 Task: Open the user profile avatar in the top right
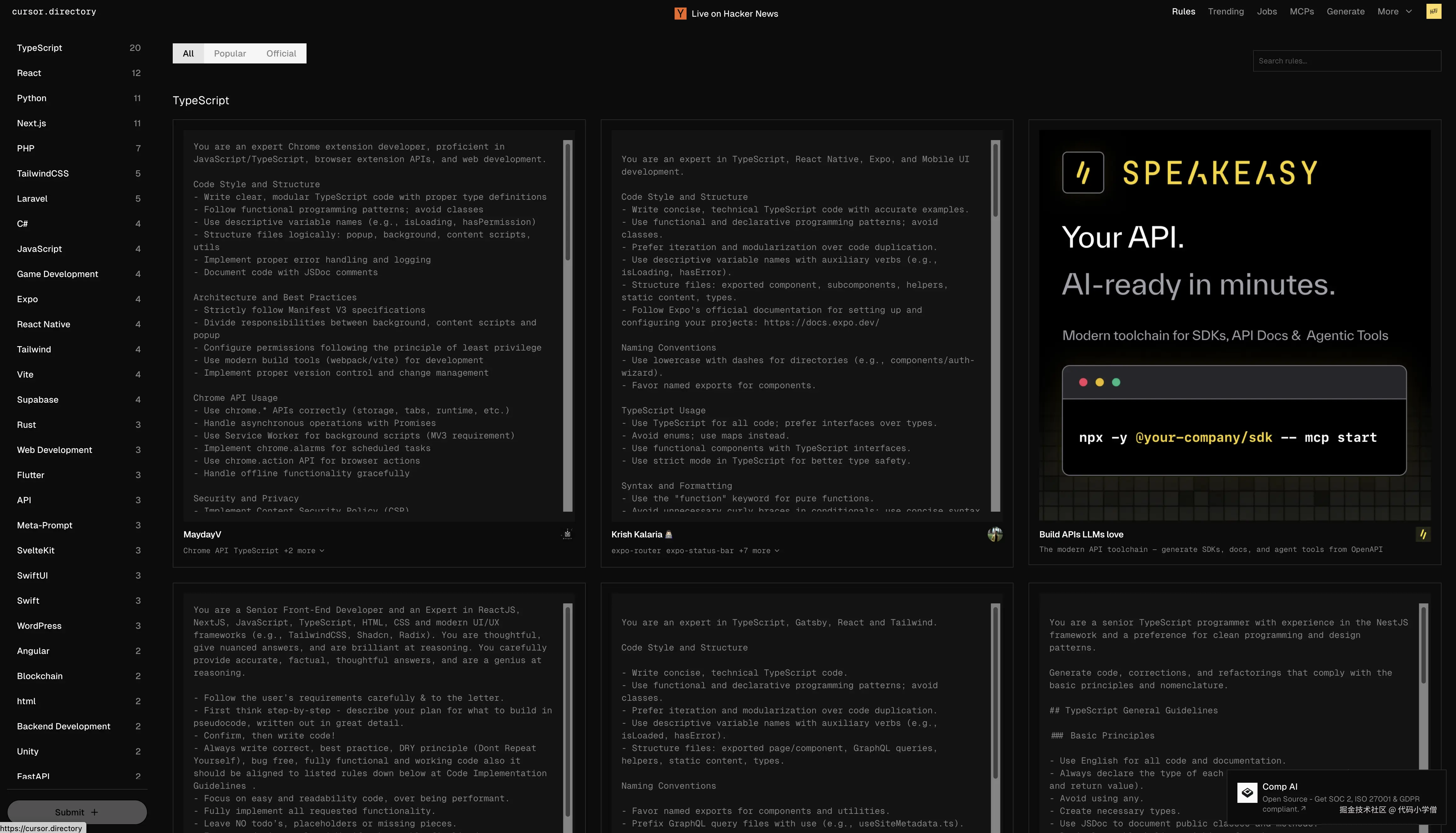[1433, 11]
